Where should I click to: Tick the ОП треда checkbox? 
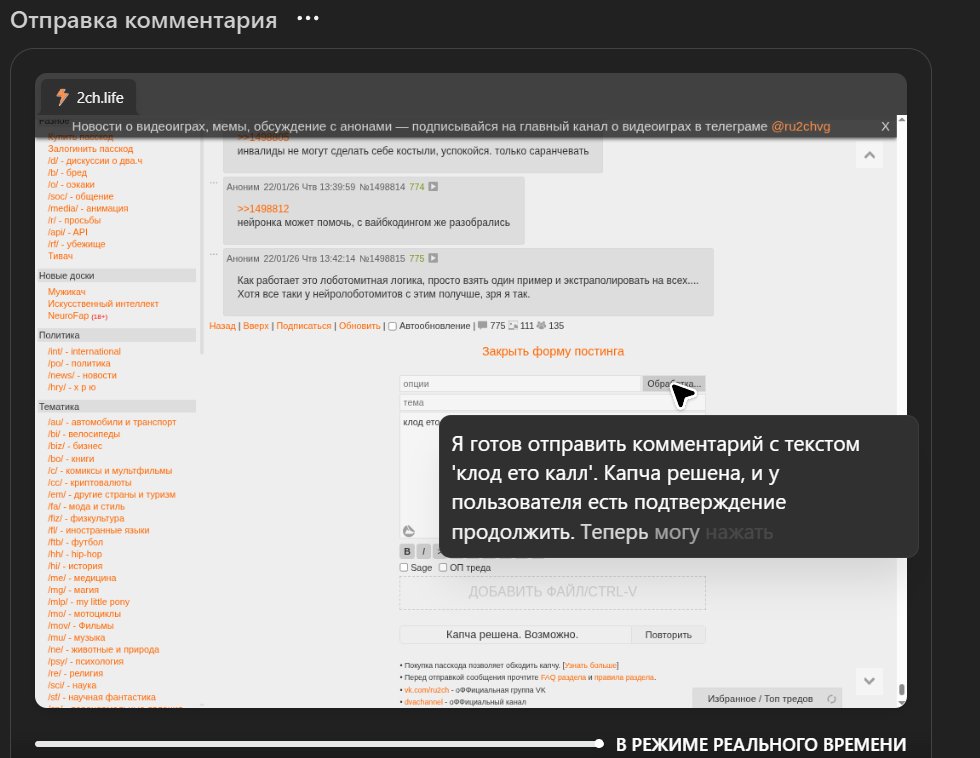pos(443,567)
